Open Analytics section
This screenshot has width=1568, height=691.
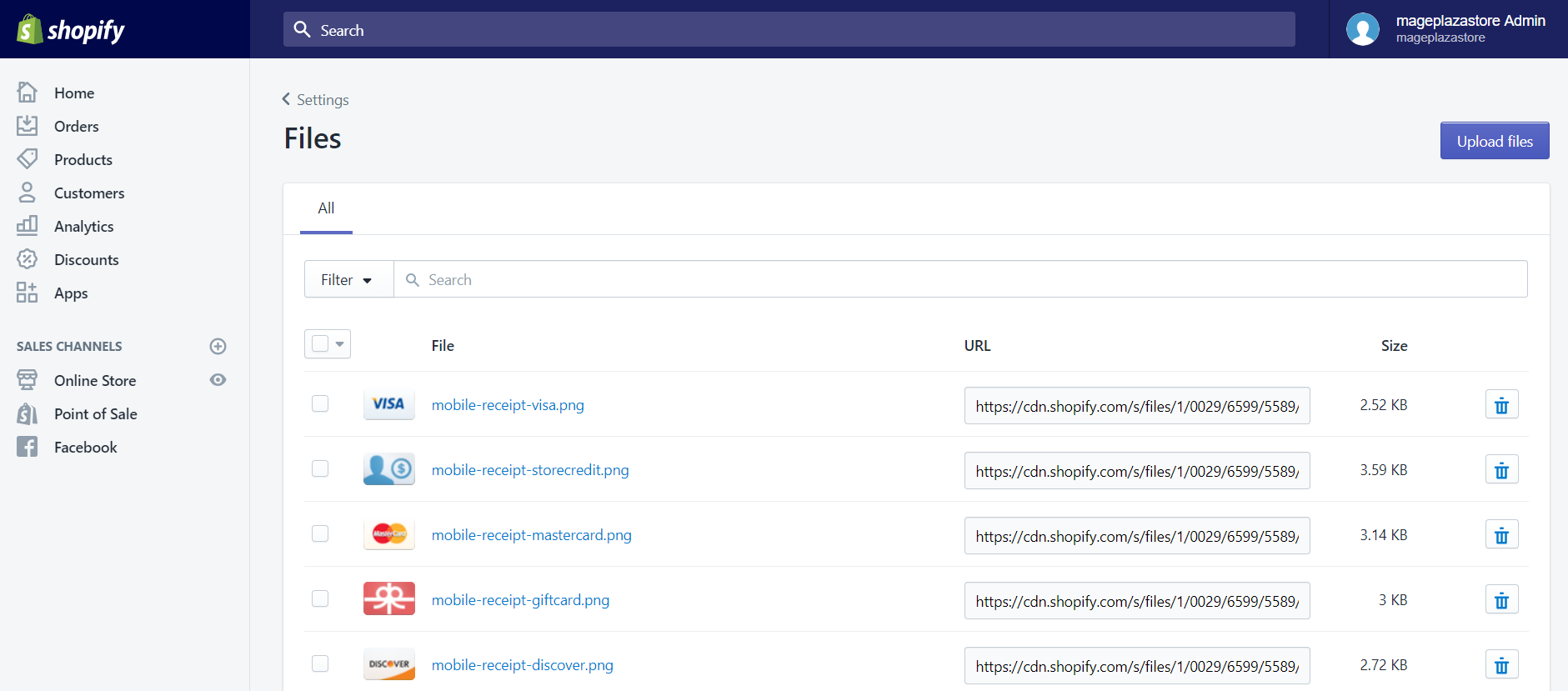pos(84,227)
